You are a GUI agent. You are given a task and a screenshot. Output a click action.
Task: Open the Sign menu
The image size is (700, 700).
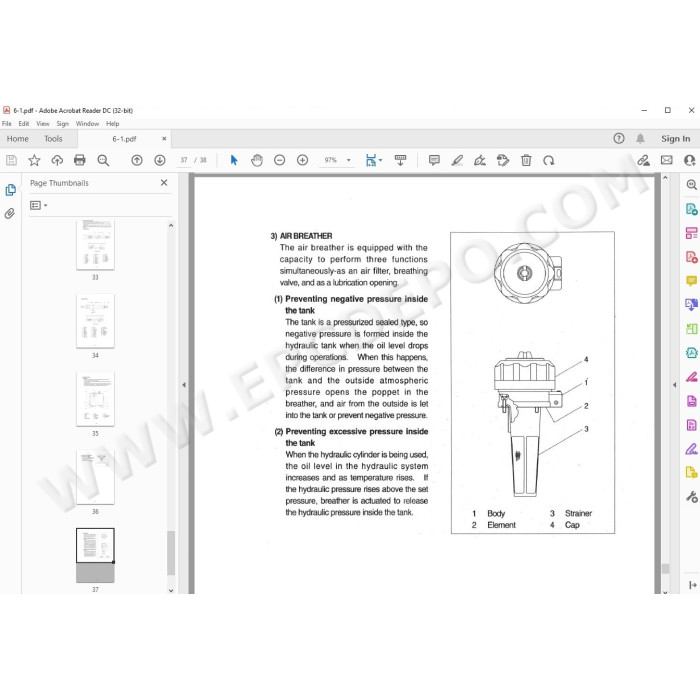62,124
